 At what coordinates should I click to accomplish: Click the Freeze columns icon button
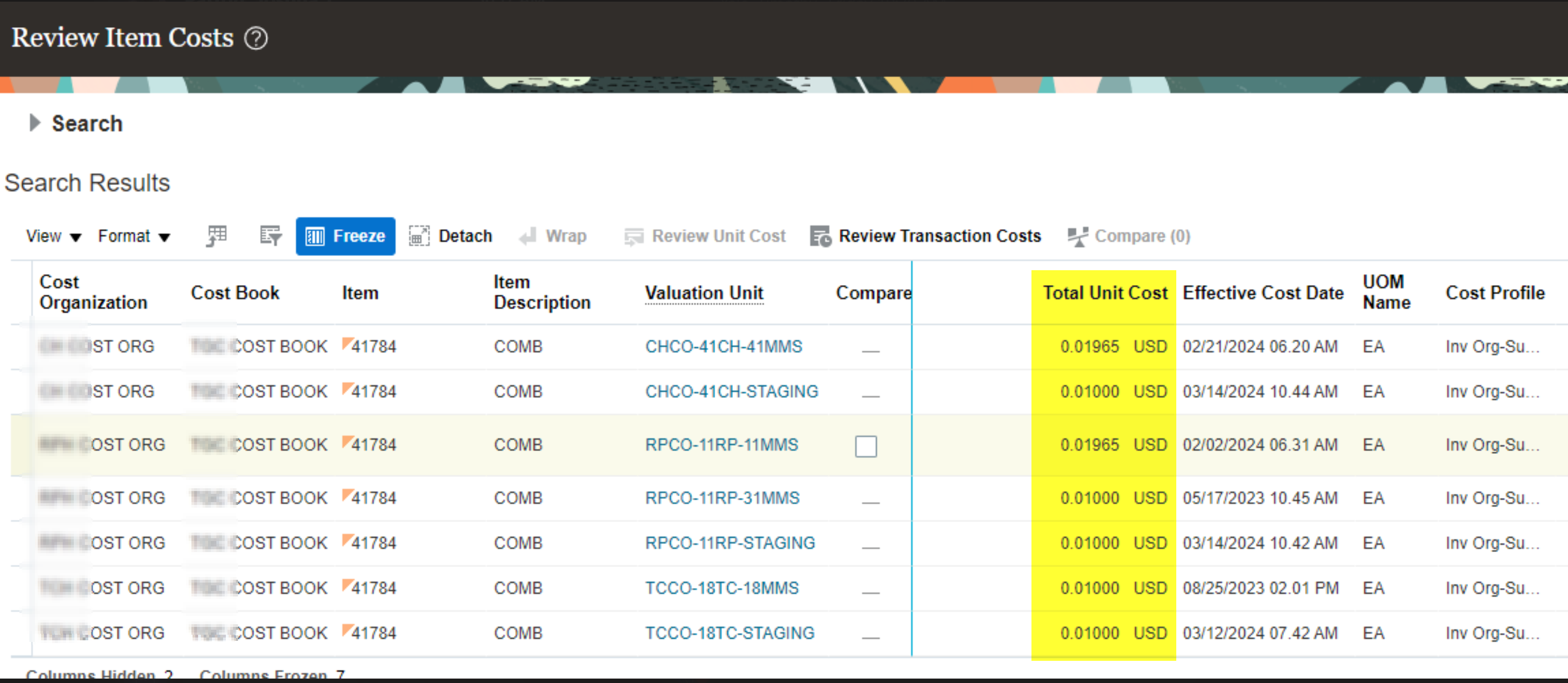345,236
